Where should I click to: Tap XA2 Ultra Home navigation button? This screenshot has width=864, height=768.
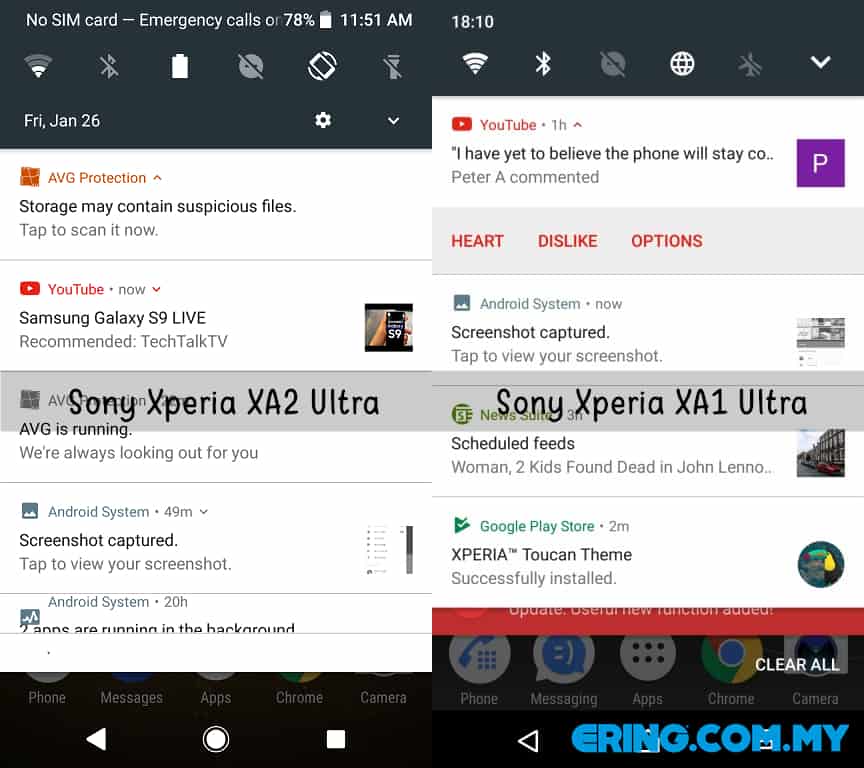click(215, 739)
